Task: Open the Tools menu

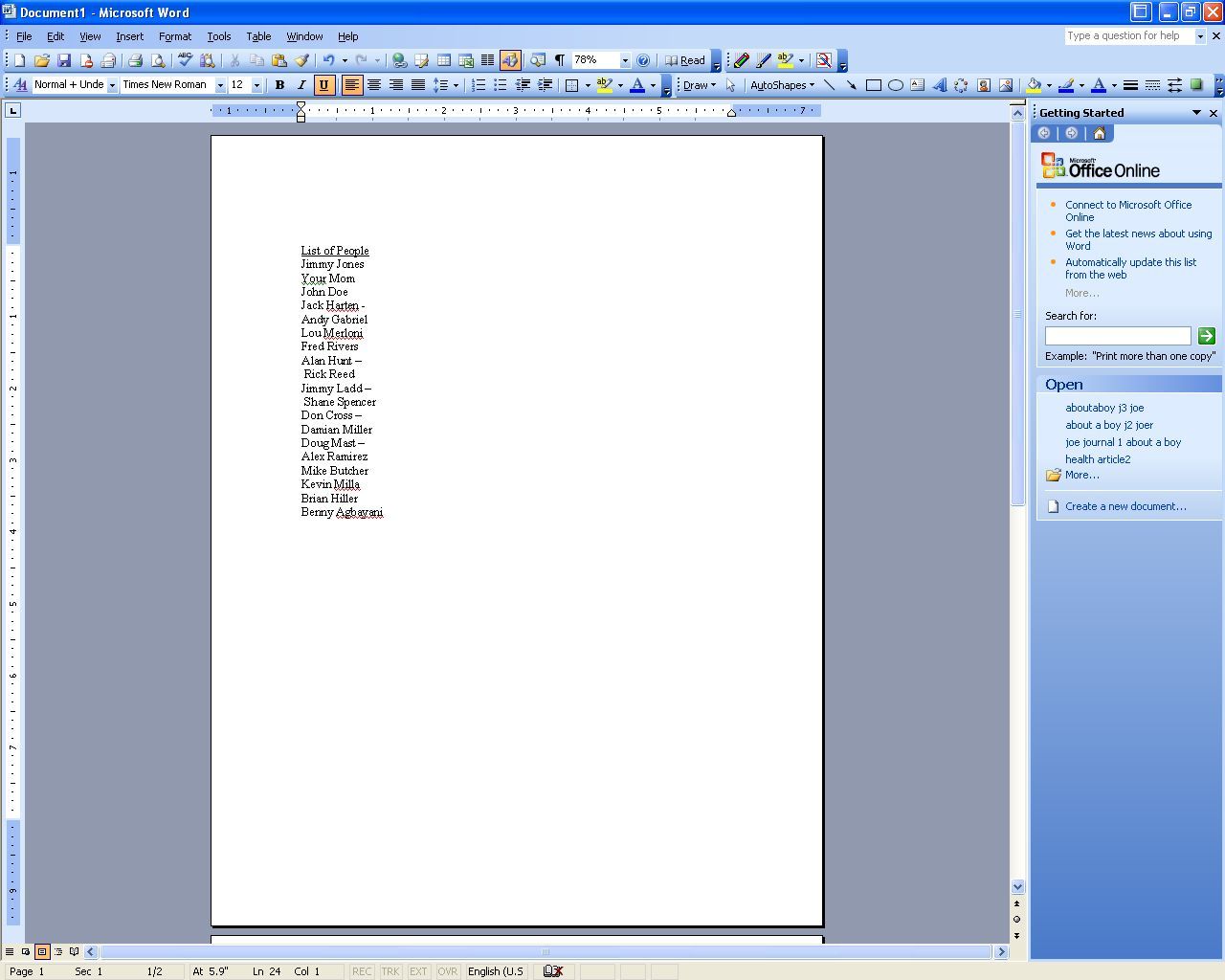Action: tap(218, 36)
